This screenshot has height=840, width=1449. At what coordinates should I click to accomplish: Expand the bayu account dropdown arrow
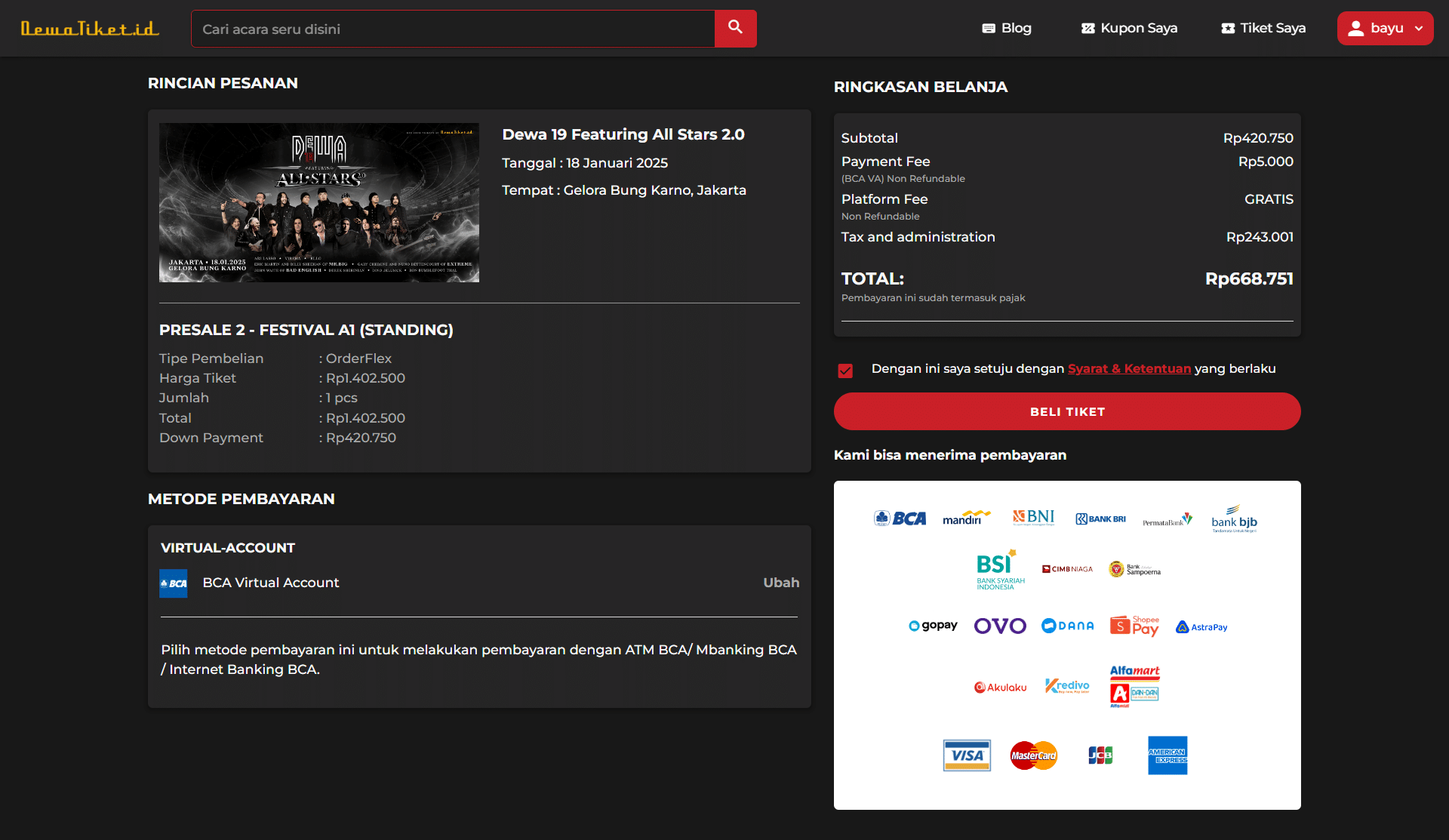click(x=1419, y=29)
